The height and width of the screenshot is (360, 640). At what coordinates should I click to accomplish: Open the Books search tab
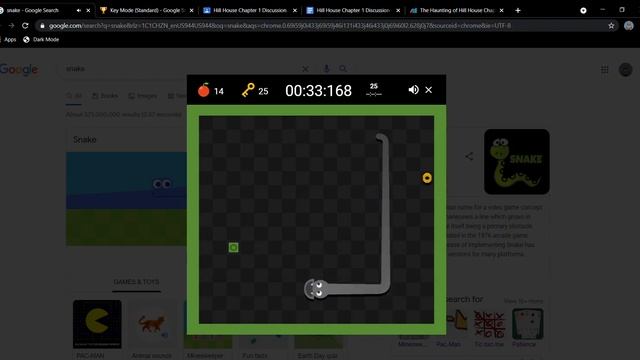(105, 96)
